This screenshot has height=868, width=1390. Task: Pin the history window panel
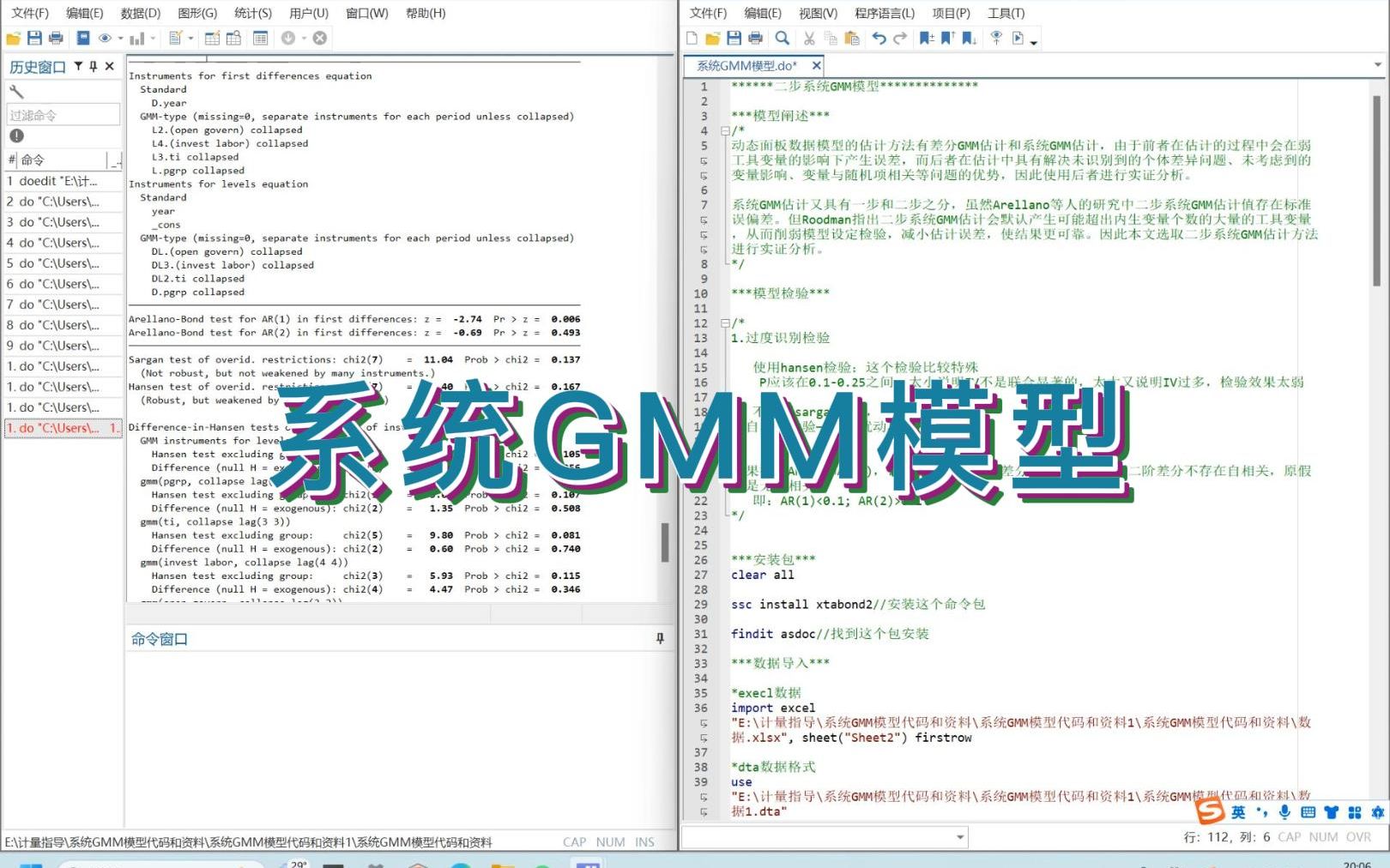tap(94, 66)
